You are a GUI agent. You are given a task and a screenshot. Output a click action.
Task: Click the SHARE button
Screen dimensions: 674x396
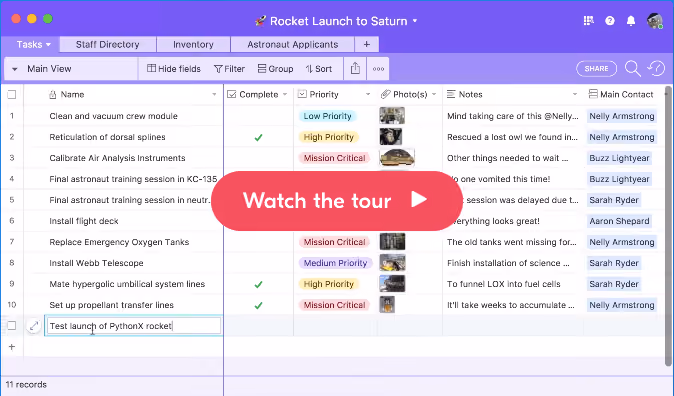pos(596,68)
